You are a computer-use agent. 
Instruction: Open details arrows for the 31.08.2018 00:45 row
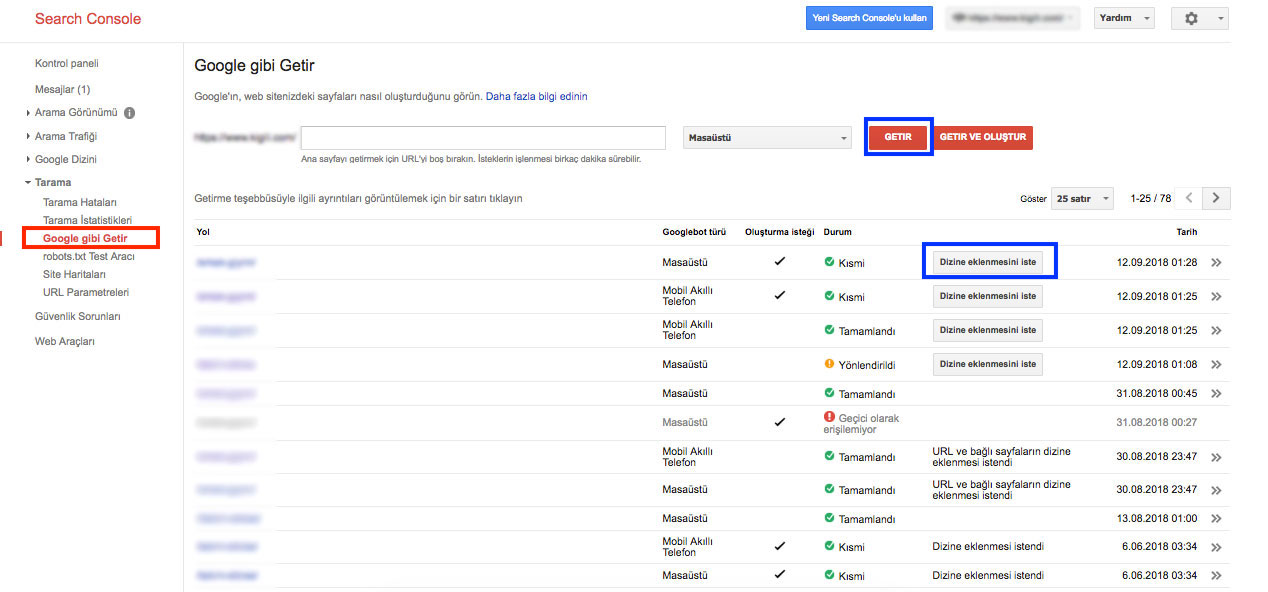(x=1216, y=394)
